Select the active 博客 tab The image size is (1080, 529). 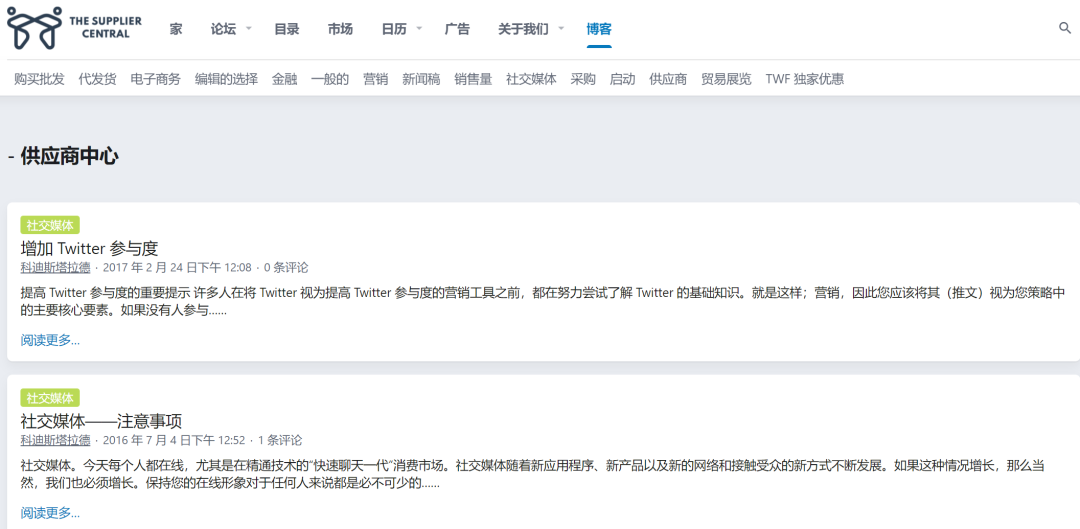pos(599,29)
